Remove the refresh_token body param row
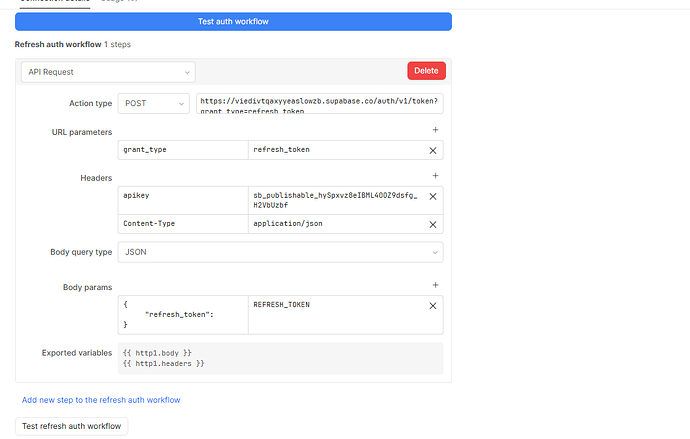690x439 pixels. coord(433,306)
